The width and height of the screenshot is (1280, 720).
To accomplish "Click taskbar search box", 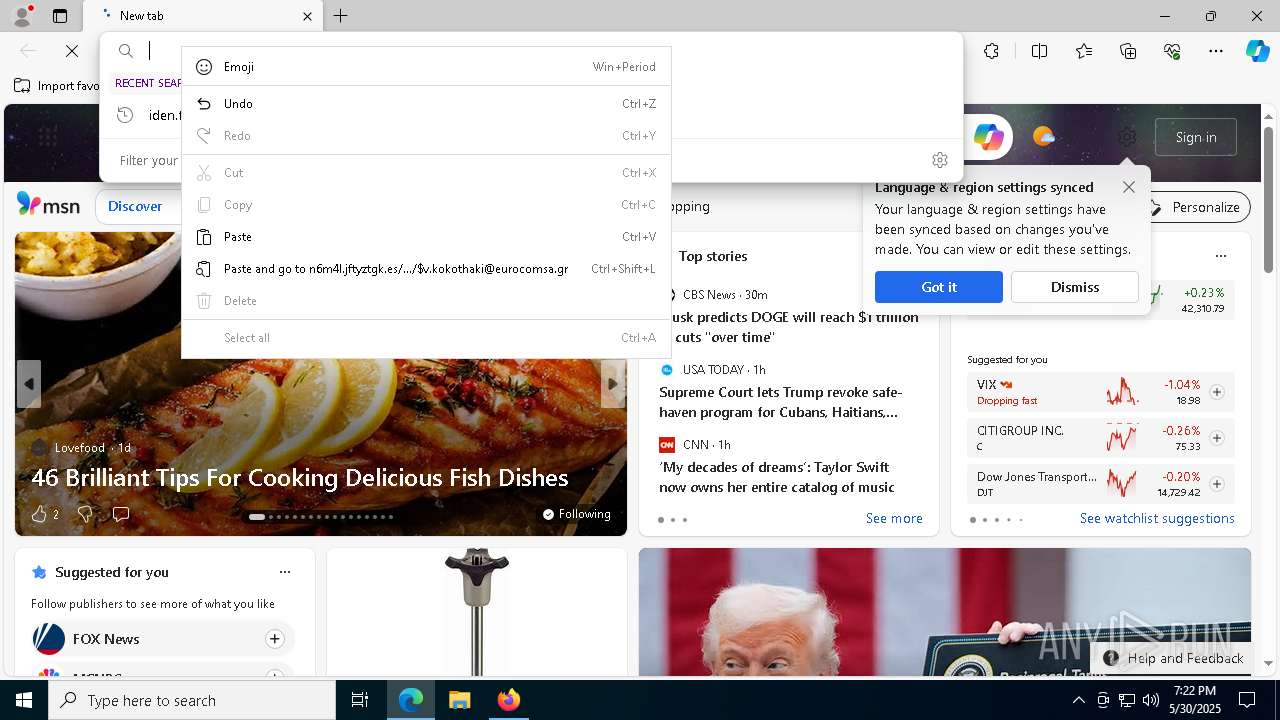I will click(192, 700).
